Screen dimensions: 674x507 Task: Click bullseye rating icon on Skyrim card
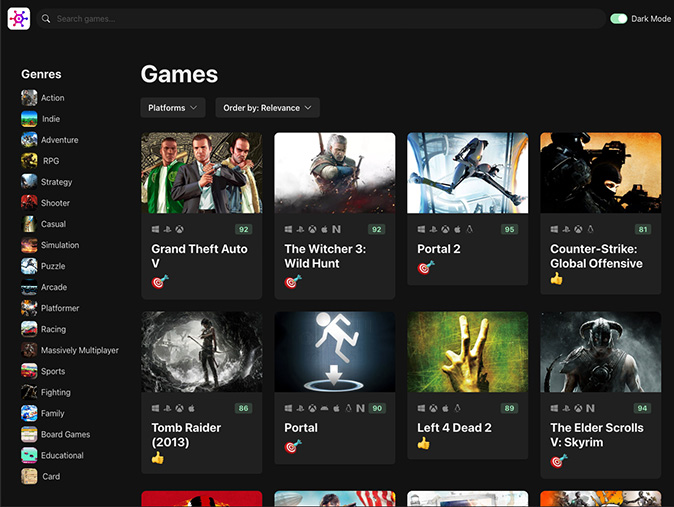[559, 461]
